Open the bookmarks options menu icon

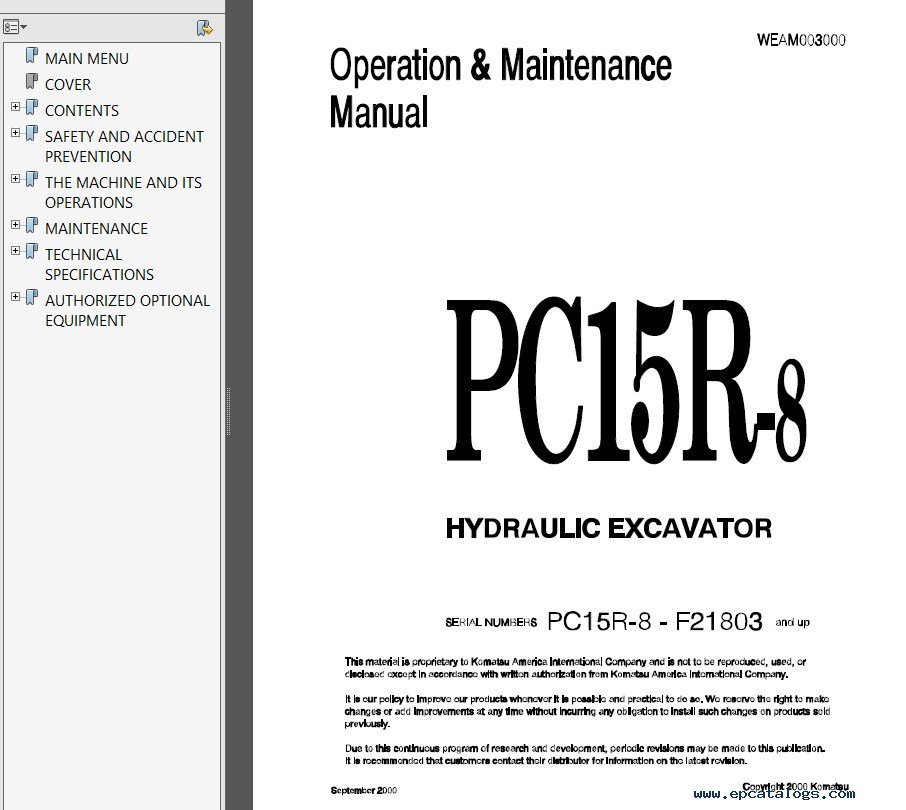14,27
